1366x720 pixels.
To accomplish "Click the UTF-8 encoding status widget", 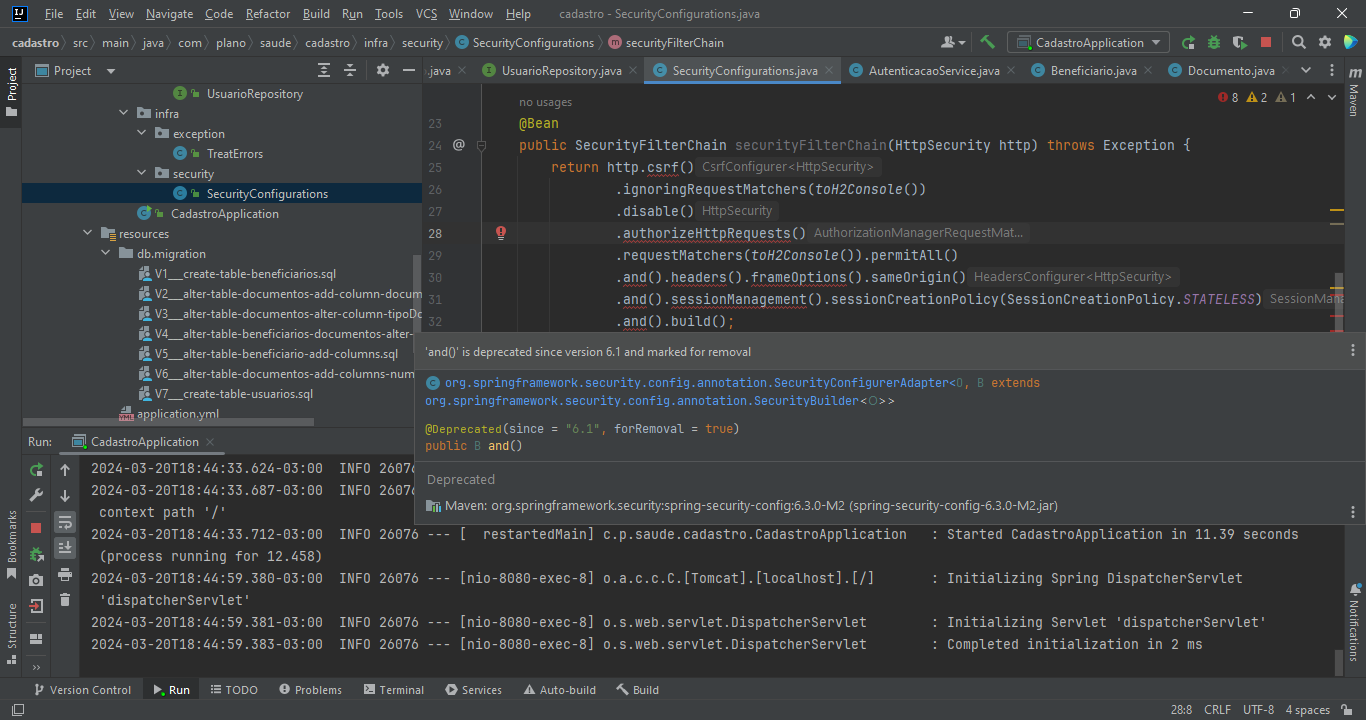I will 1258,710.
